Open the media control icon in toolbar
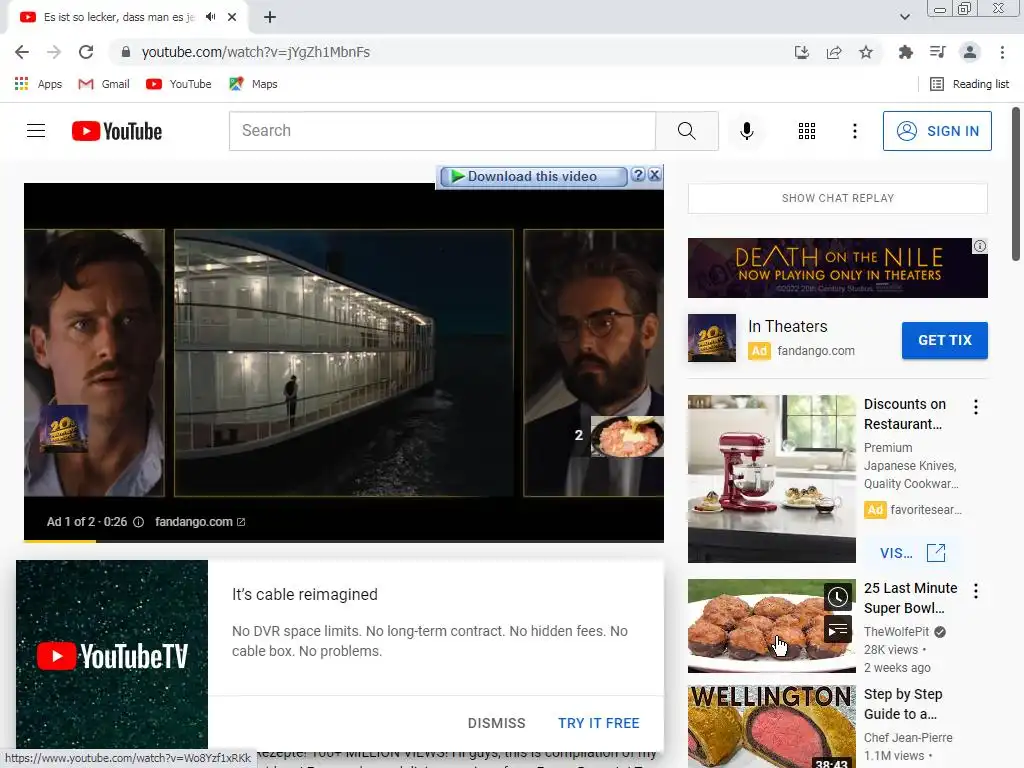 point(937,52)
